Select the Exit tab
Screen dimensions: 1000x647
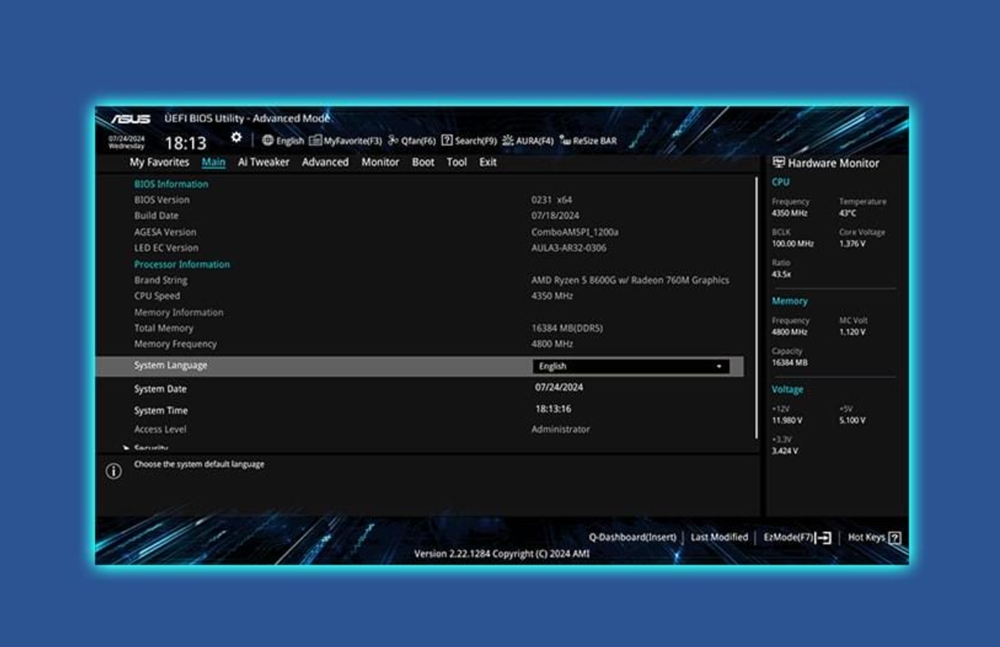pyautogui.click(x=488, y=162)
